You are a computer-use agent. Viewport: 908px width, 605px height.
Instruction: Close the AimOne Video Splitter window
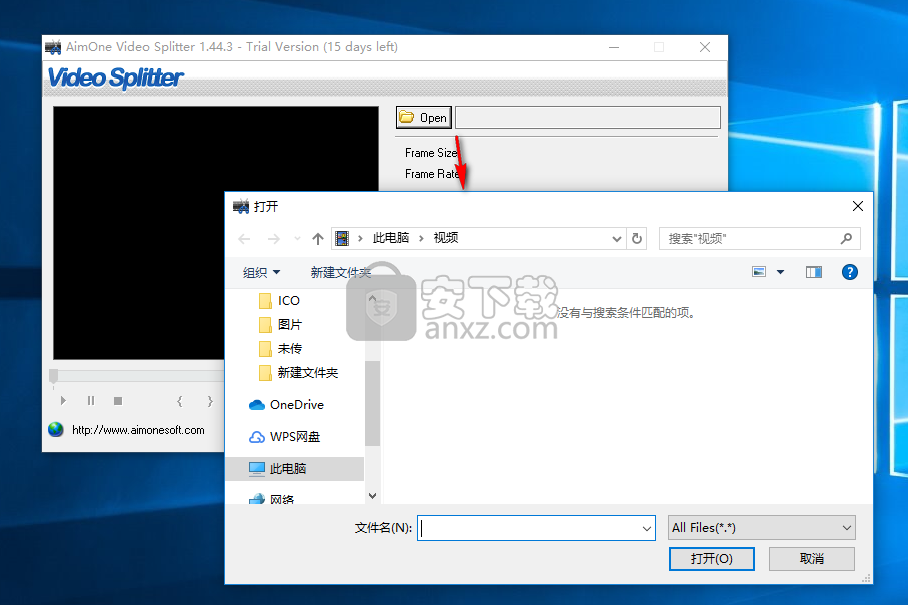click(705, 47)
